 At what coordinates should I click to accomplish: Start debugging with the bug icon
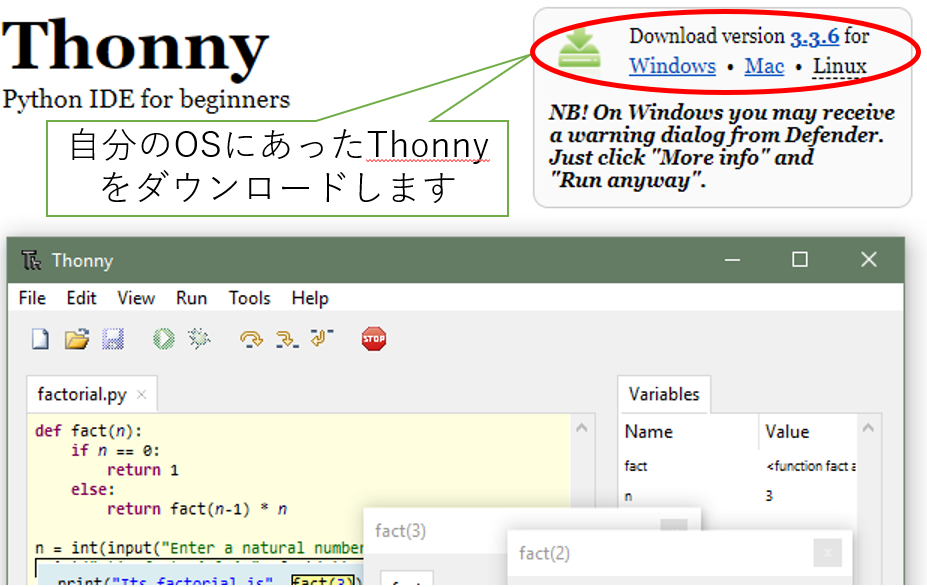(x=199, y=339)
